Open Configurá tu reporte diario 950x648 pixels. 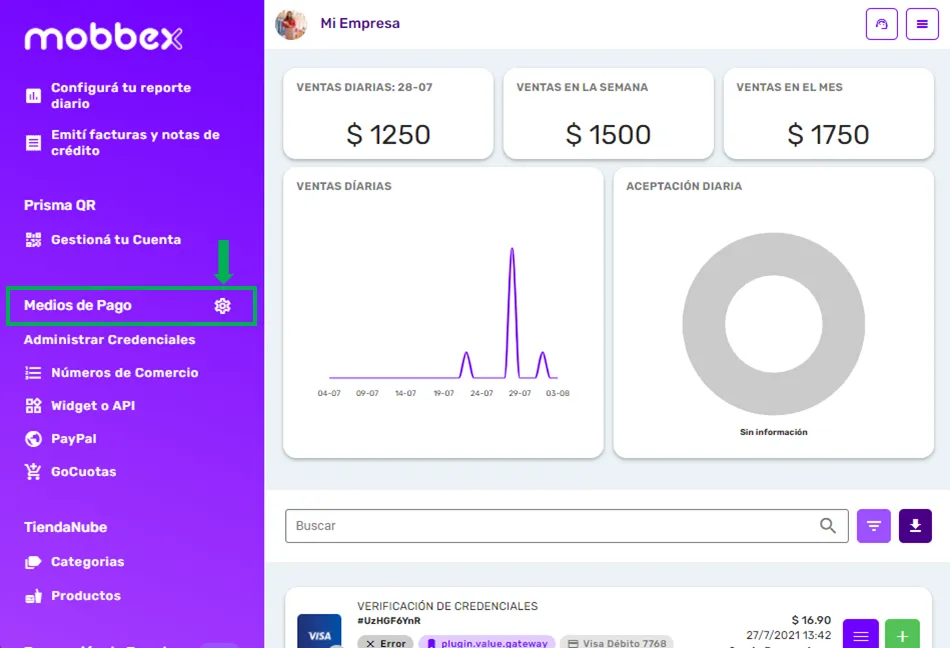click(x=121, y=96)
